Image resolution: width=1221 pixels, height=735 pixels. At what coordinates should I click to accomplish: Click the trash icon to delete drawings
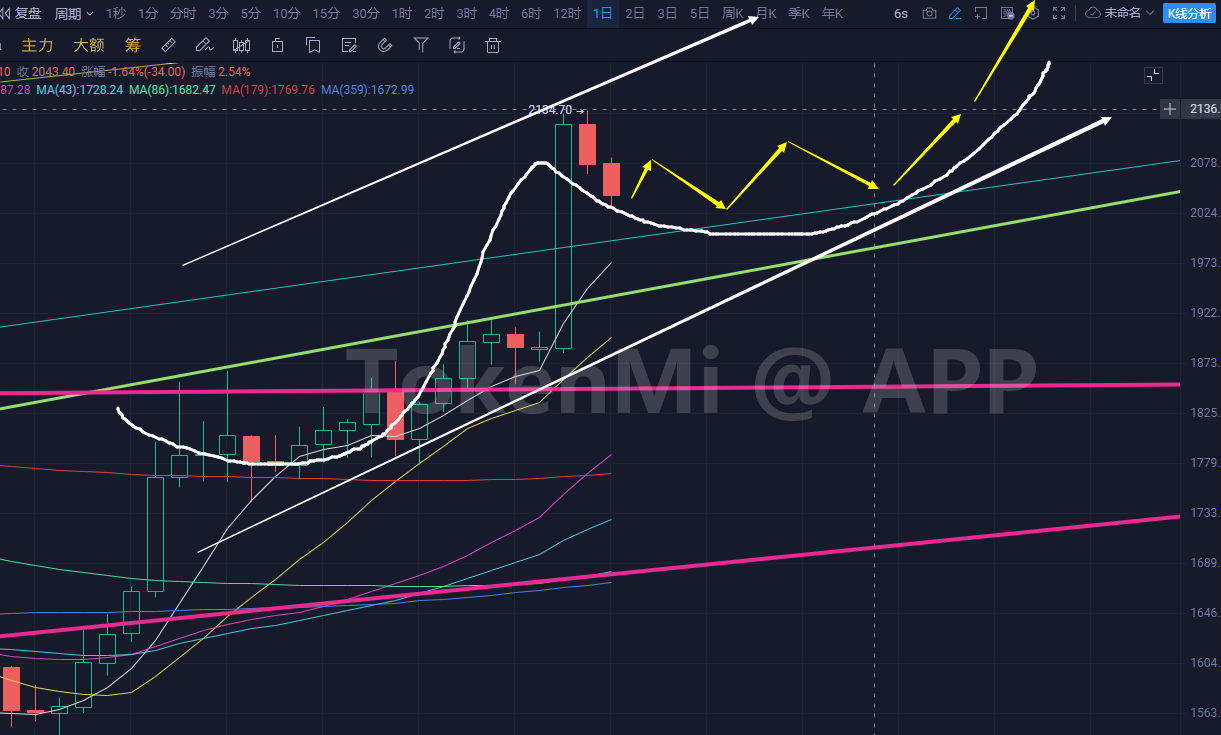coord(492,45)
